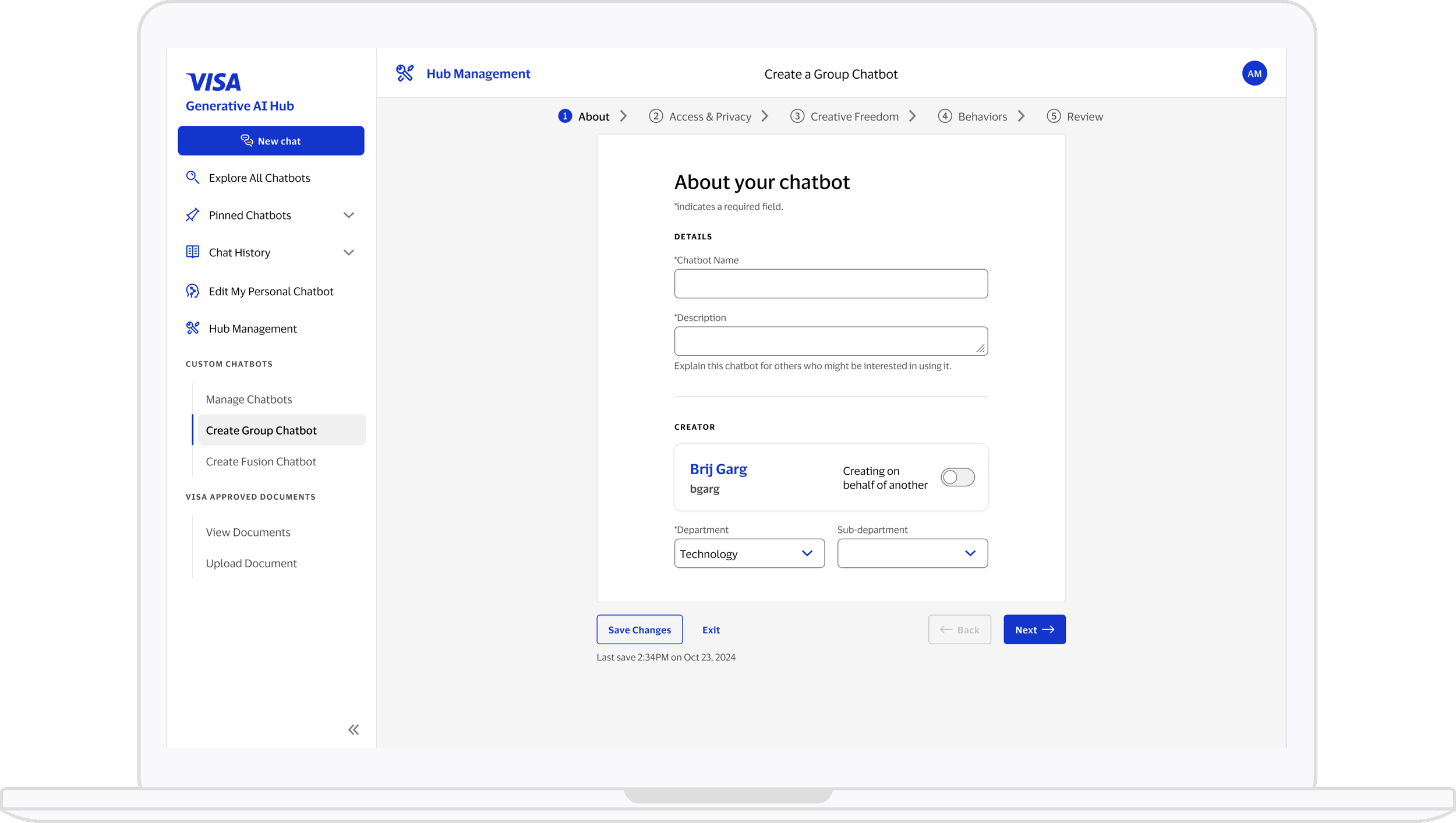
Task: Click the Hub Management tools icon in sidebar
Action: point(192,328)
